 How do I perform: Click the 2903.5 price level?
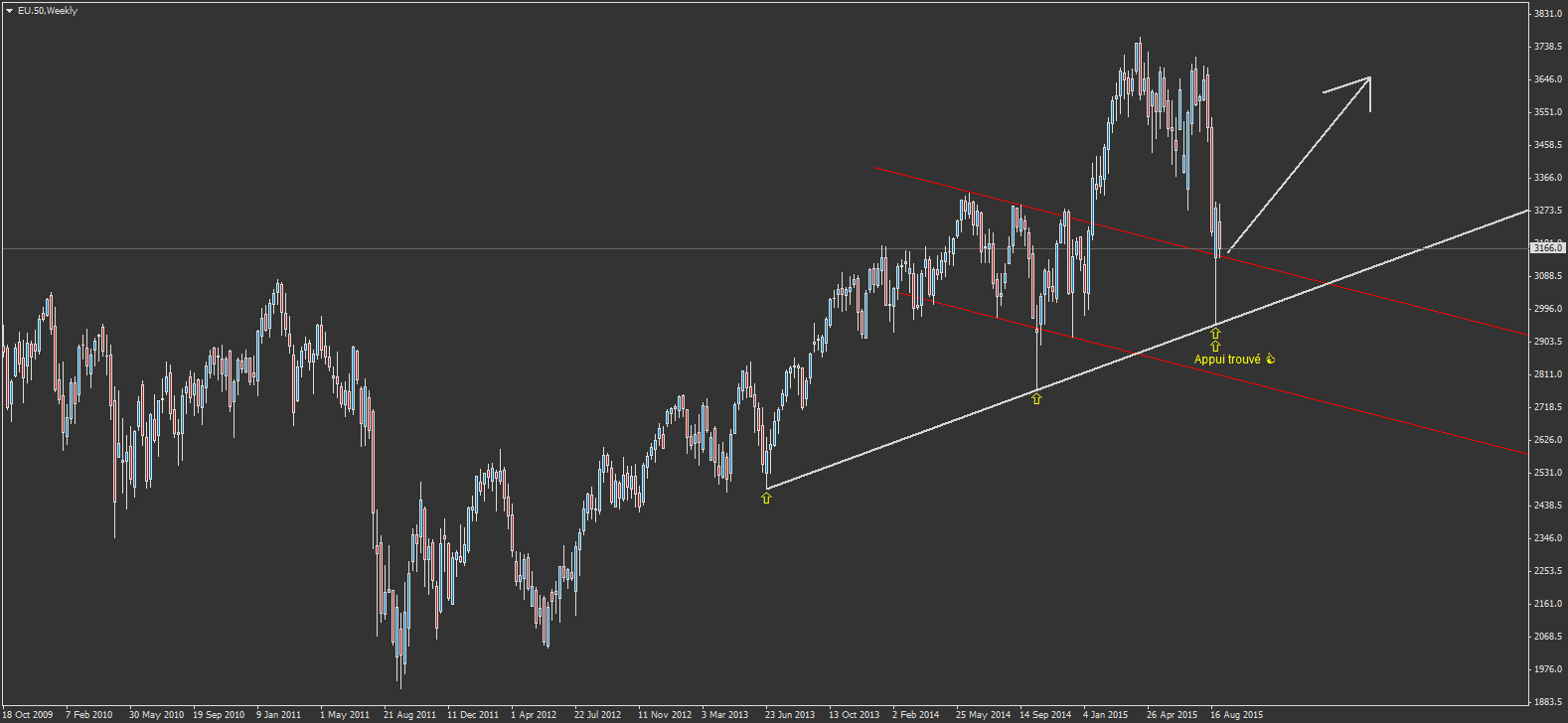click(x=1548, y=342)
